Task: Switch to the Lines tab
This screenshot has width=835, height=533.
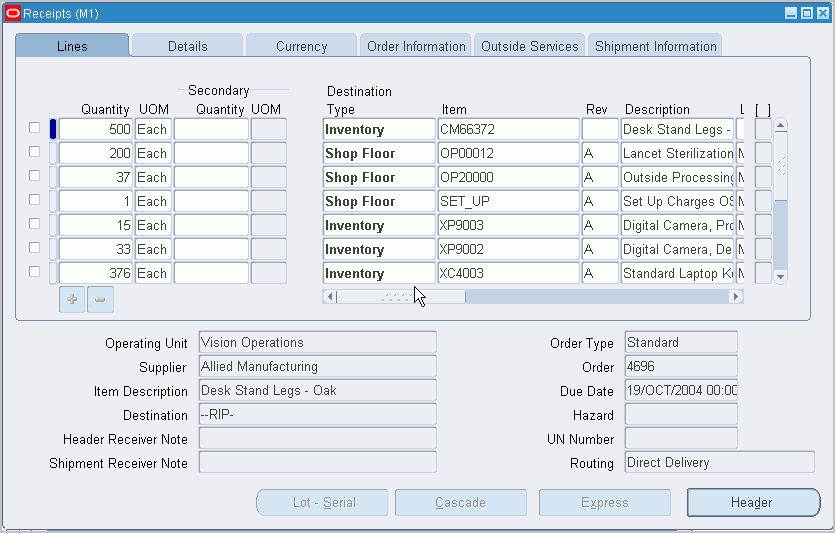Action: 72,46
